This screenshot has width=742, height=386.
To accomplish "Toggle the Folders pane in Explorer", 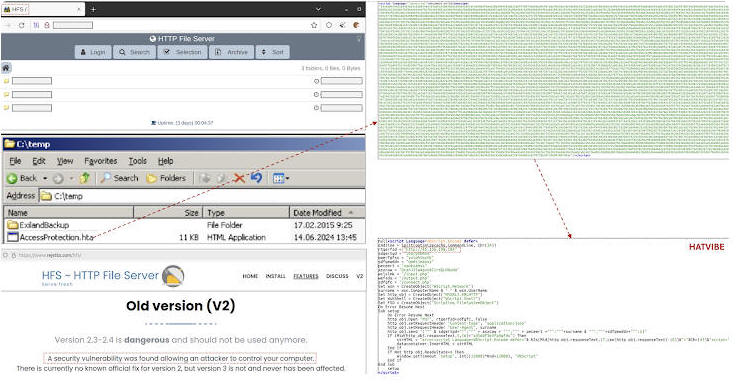I will coord(166,178).
